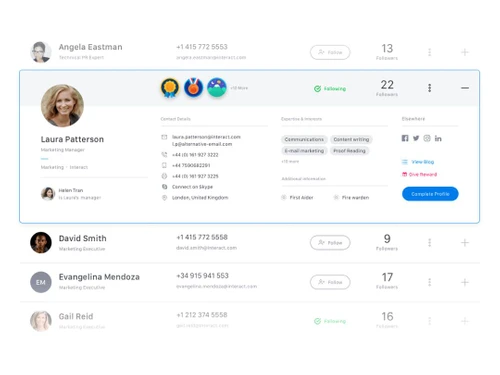Screen dimensions: 500x375
Task: Collapse Laura Patterson's card with minus icon
Action: tap(465, 88)
